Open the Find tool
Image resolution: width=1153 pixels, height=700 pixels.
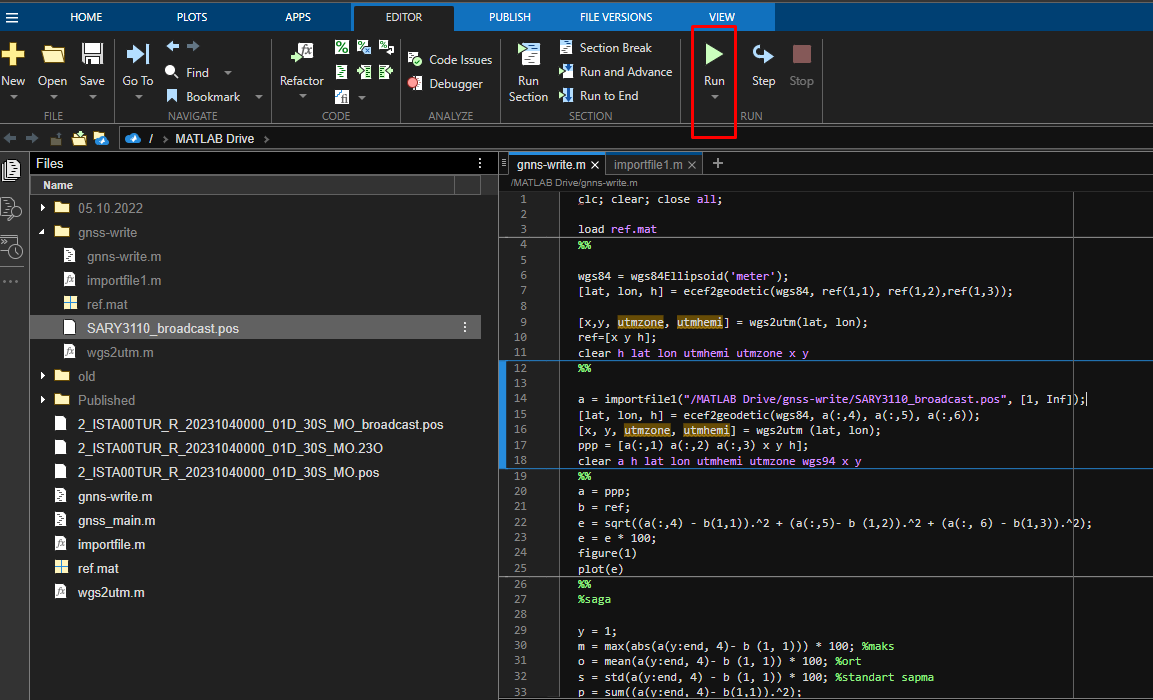[187, 72]
